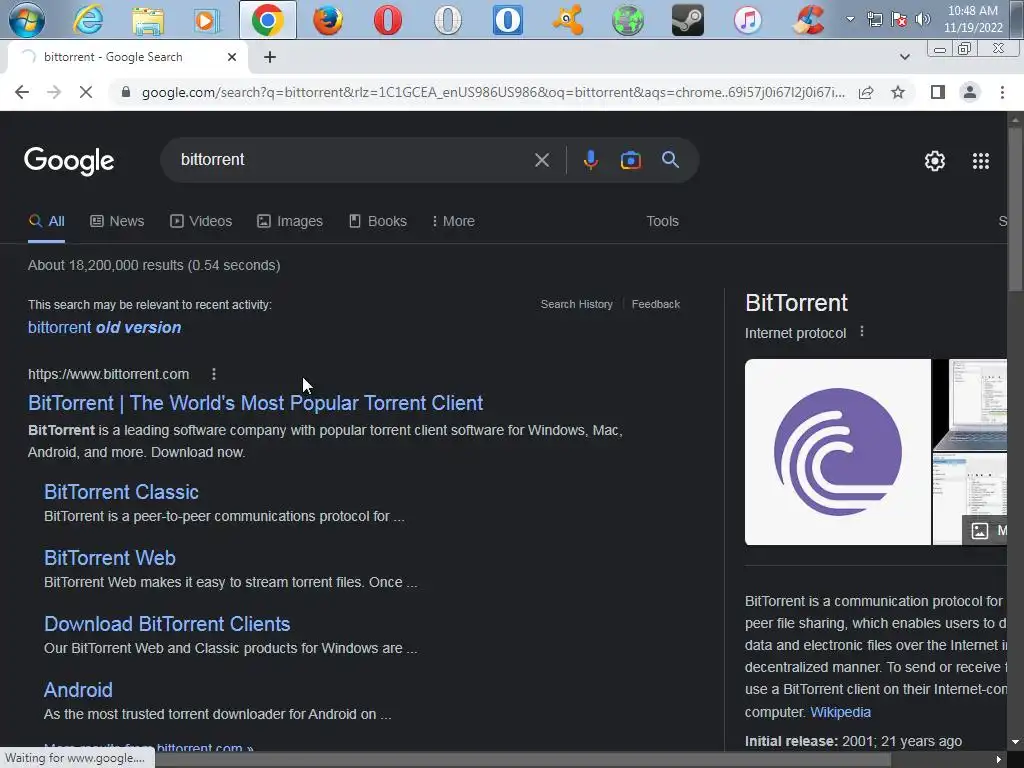Open a new Chrome tab
This screenshot has width=1024, height=768.
(270, 57)
